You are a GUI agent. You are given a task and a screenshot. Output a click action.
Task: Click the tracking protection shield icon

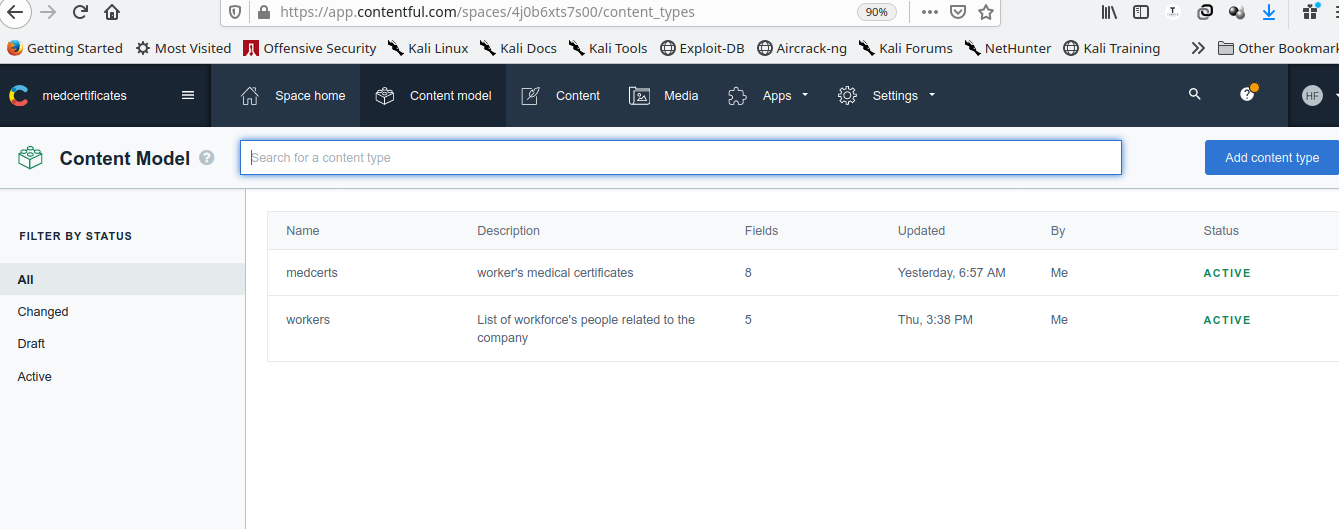point(235,12)
